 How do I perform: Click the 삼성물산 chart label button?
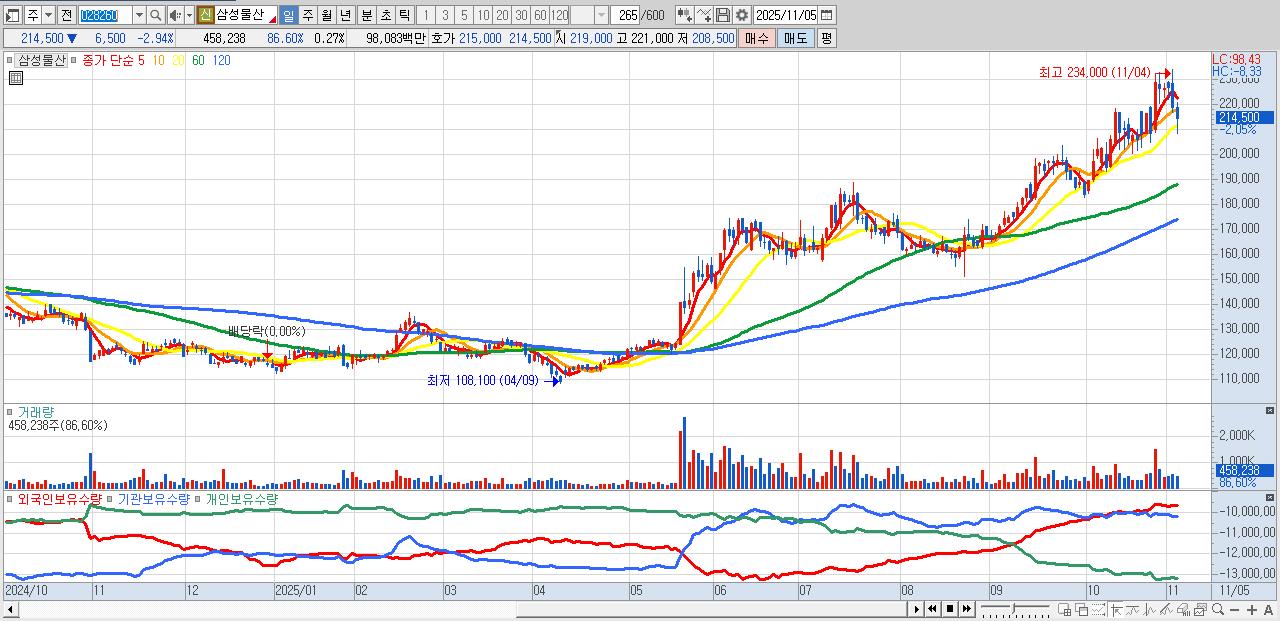[x=42, y=60]
